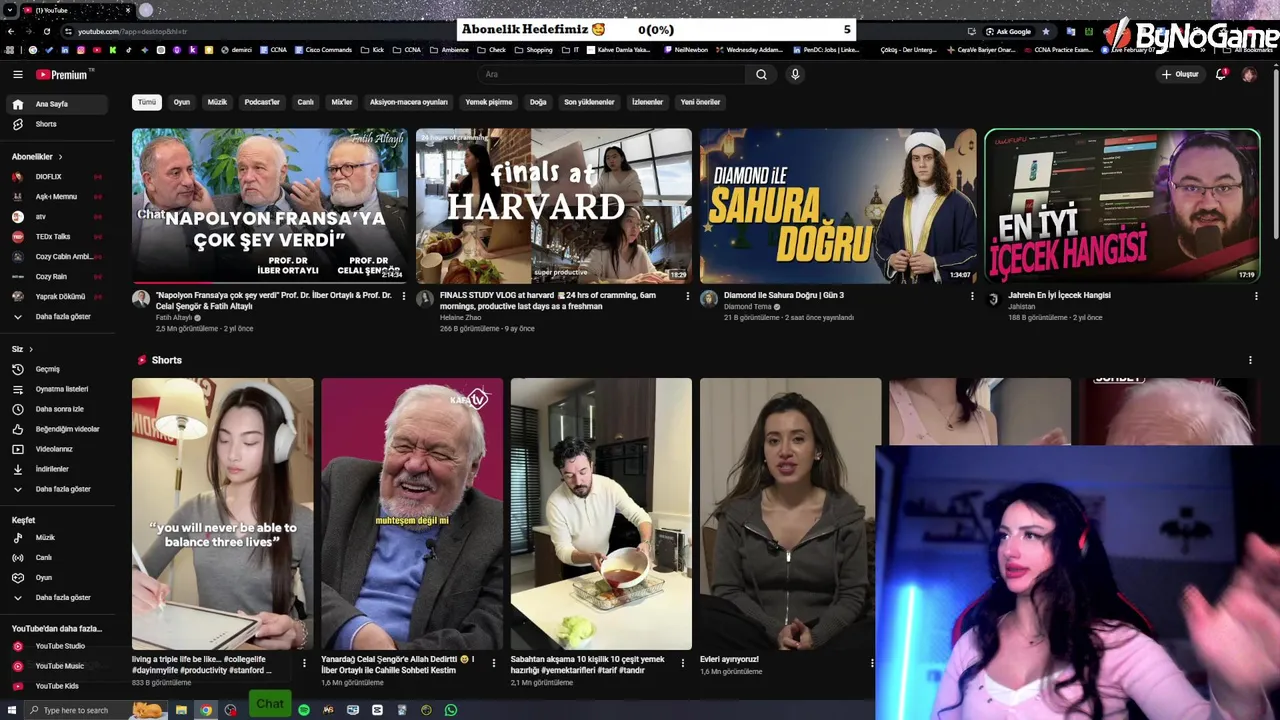Open the balance three lives Short

[x=222, y=514]
